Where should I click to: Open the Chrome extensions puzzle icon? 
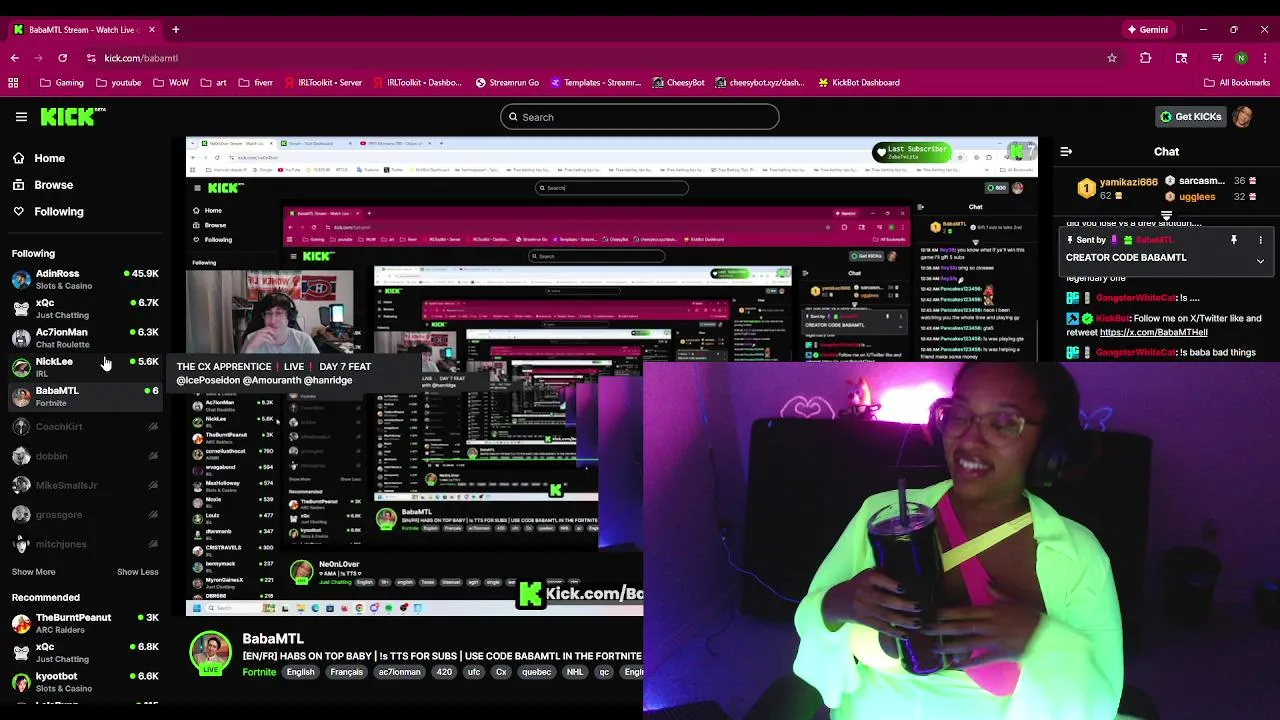point(1146,58)
